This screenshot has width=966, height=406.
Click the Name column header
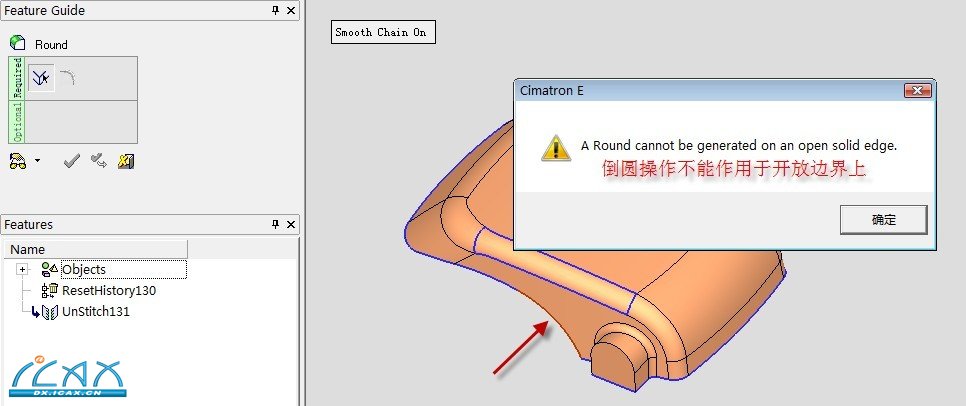(96, 250)
